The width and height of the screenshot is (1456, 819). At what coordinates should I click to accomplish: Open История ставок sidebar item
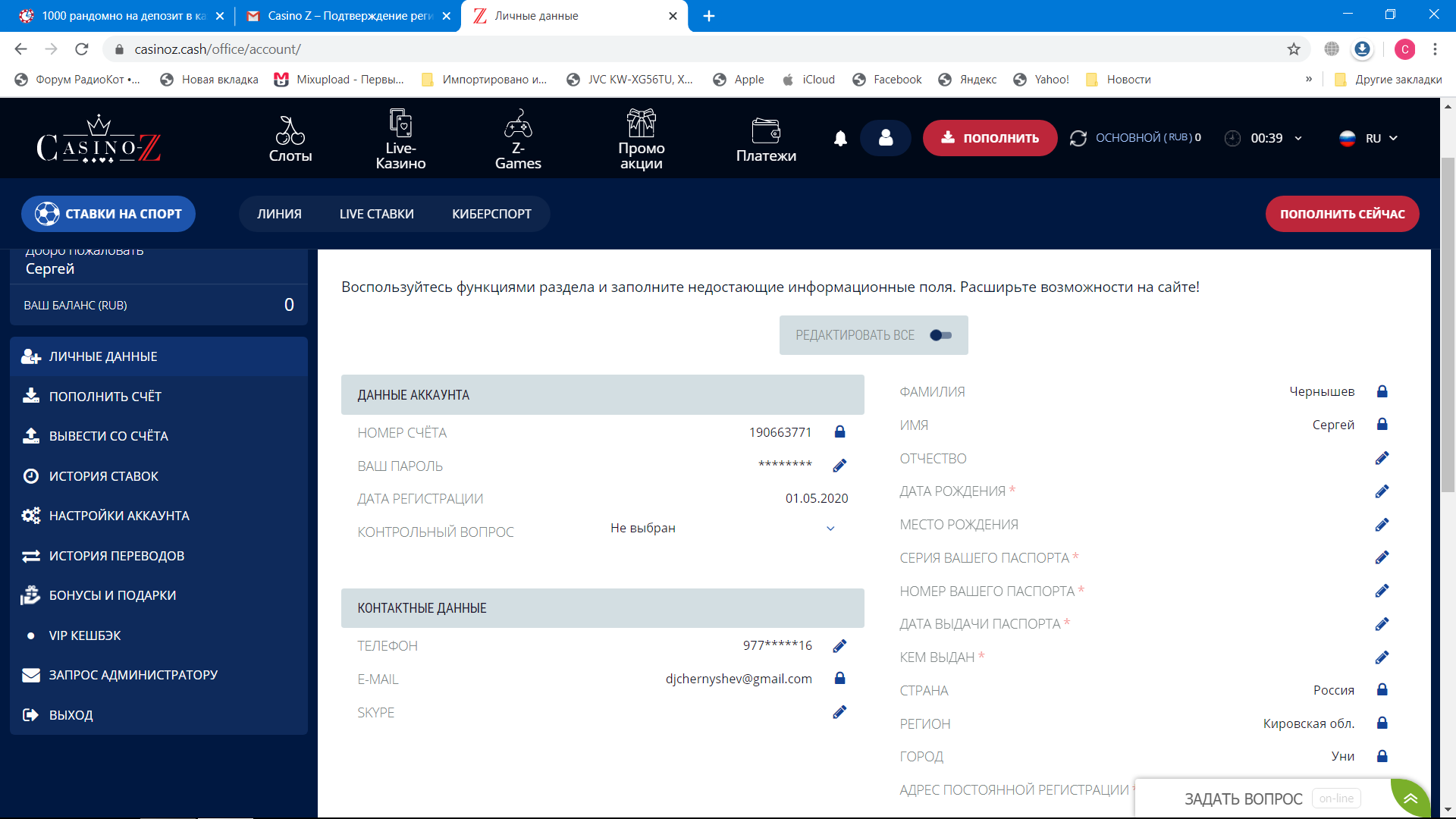104,476
